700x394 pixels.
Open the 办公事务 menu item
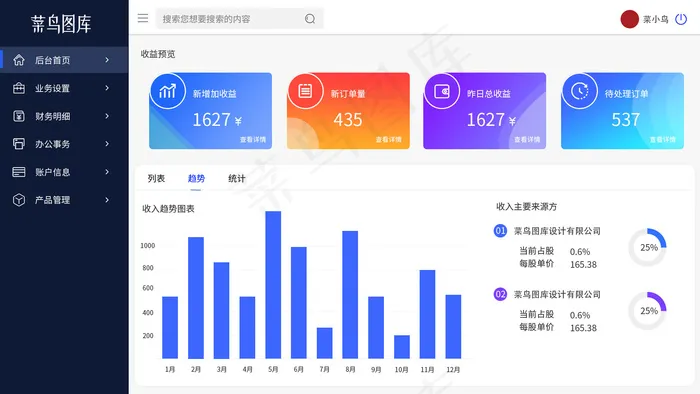coord(64,144)
